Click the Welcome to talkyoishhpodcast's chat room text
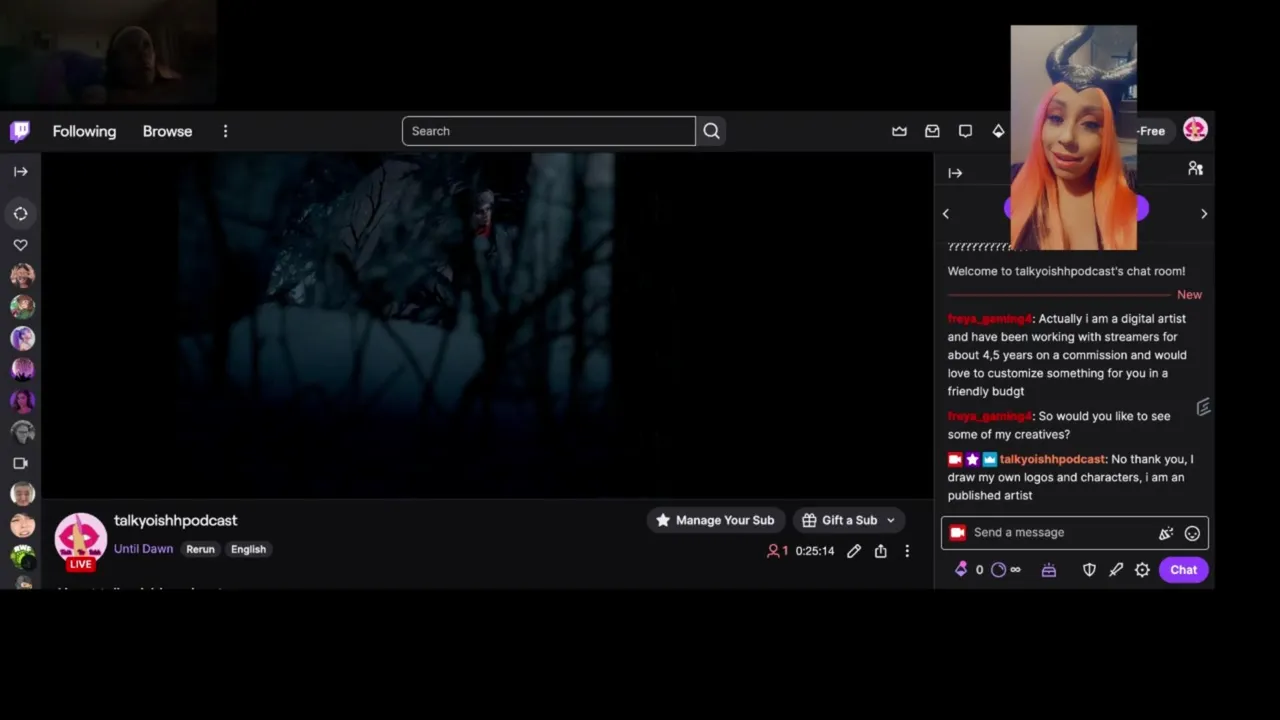This screenshot has height=720, width=1280. point(1067,271)
